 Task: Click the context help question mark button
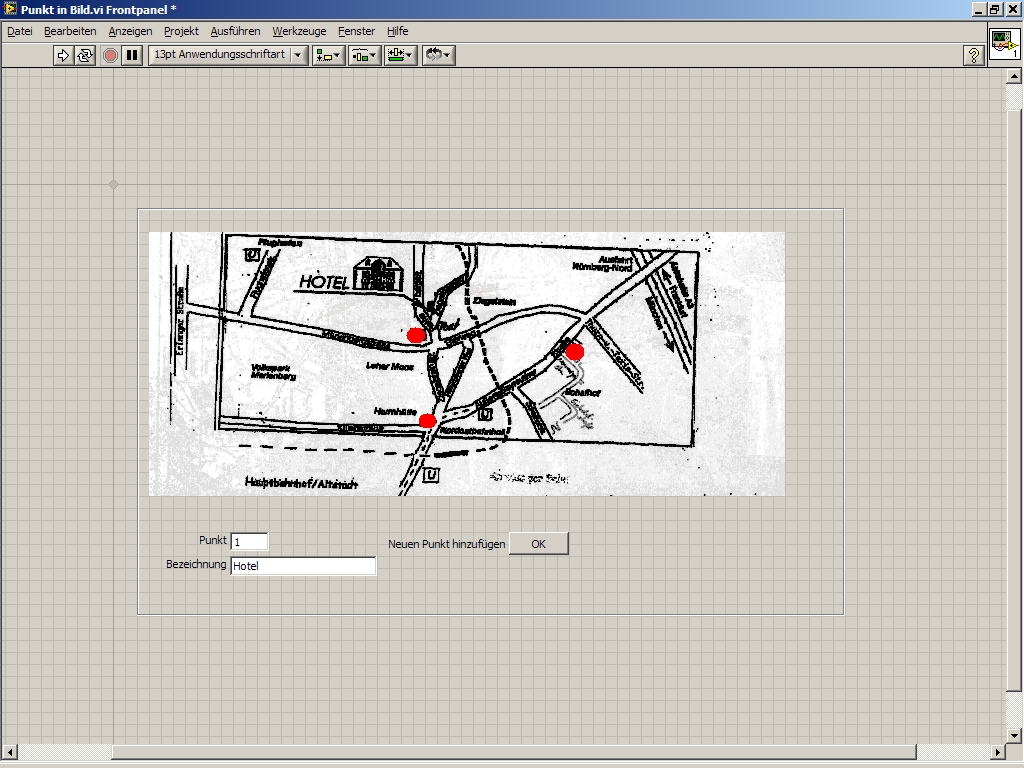click(x=973, y=56)
